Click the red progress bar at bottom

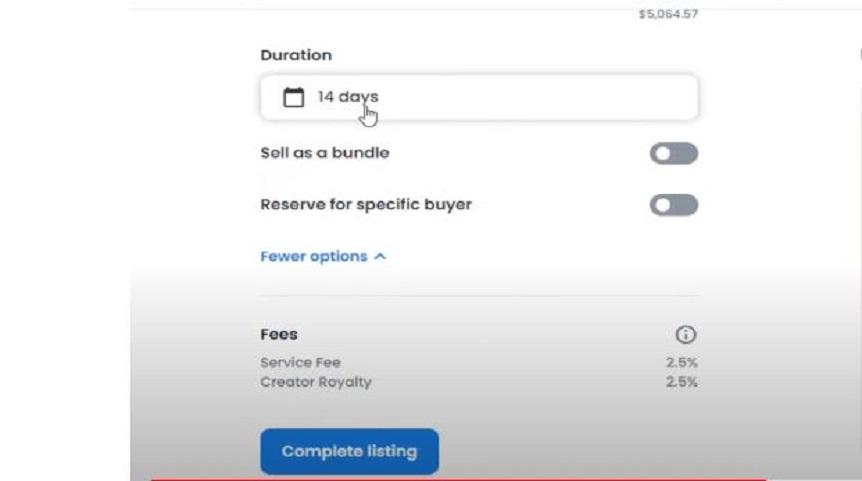point(458,479)
